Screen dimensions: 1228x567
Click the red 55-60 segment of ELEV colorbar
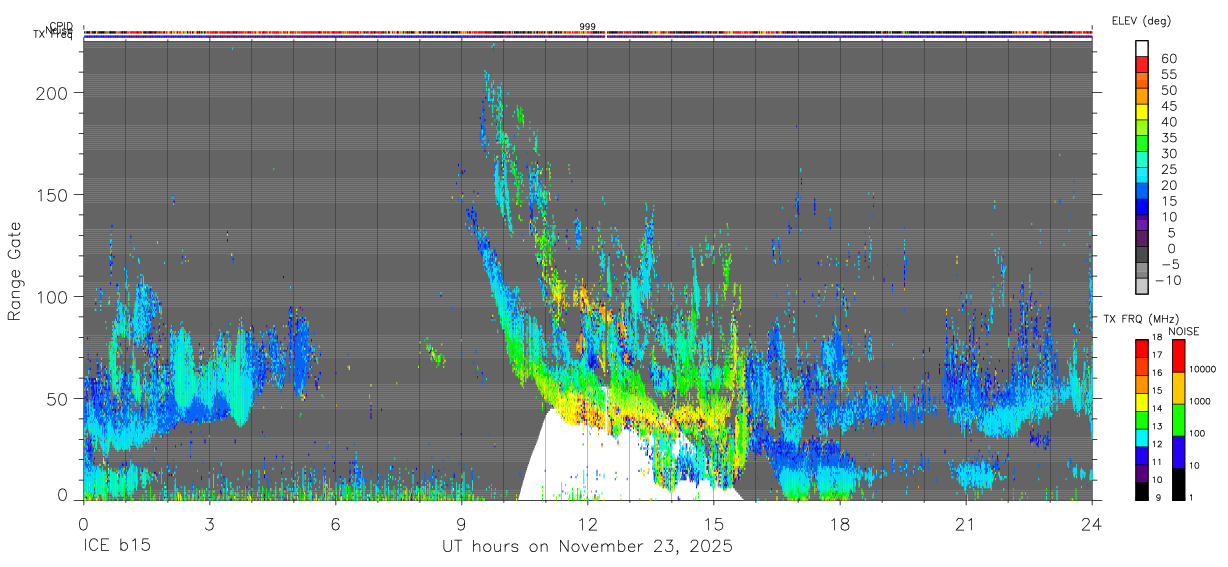coord(1142,65)
